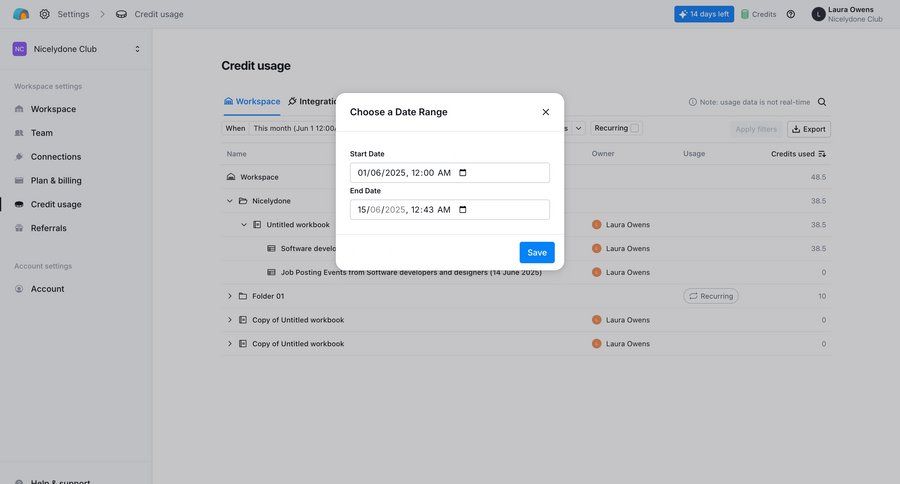This screenshot has height=484, width=900.
Task: Open Workspace settings in sidebar
Action: (53, 109)
